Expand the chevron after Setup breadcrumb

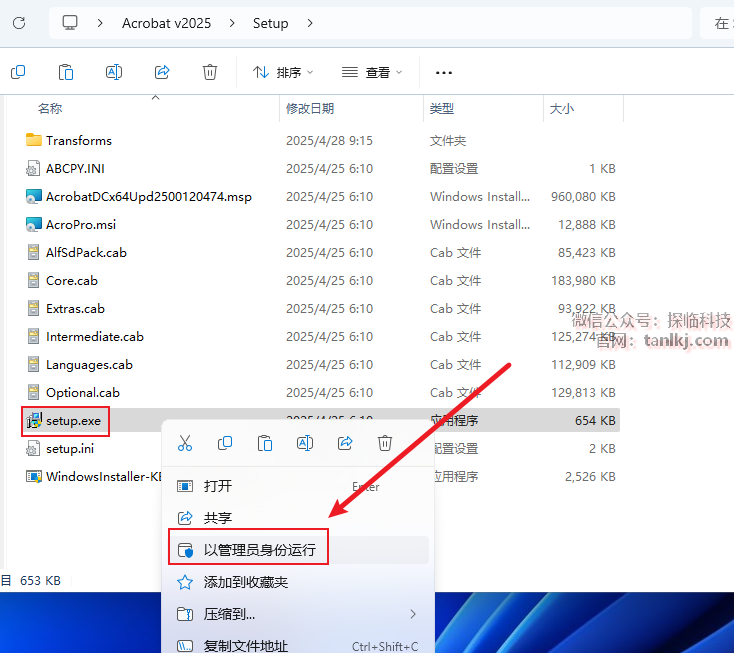(x=310, y=23)
